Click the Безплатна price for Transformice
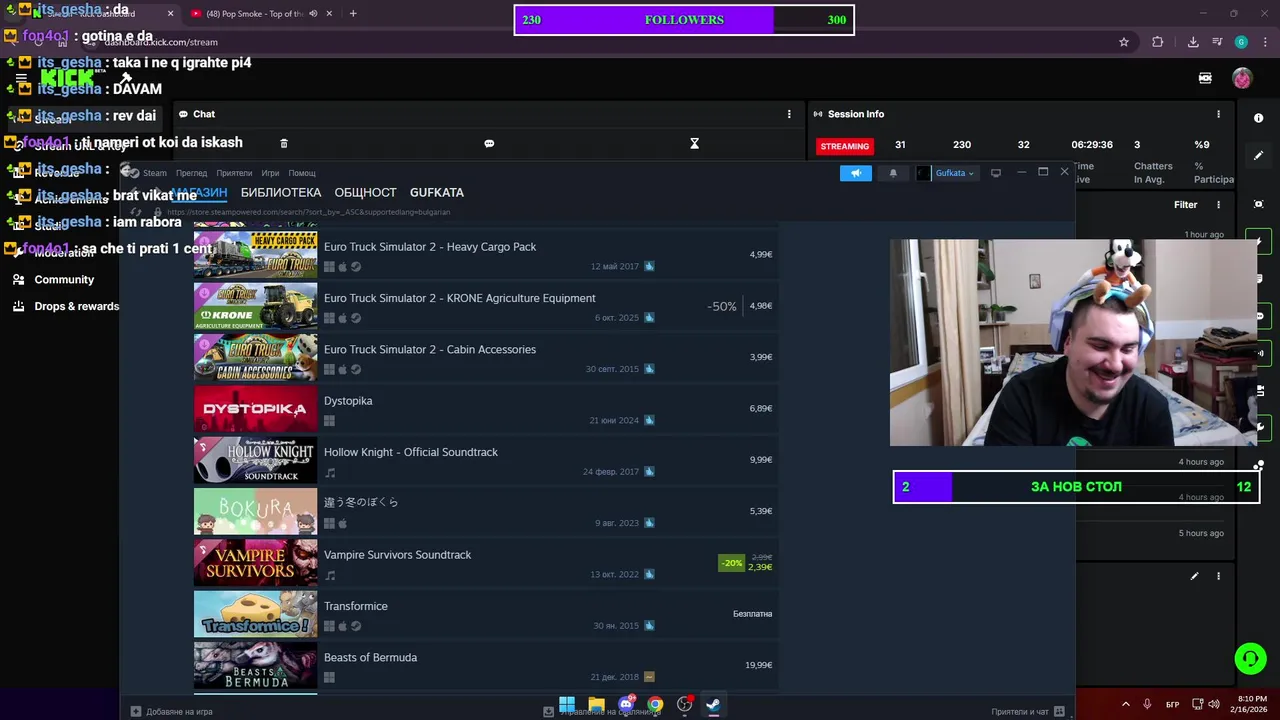This screenshot has height=720, width=1280. click(752, 614)
